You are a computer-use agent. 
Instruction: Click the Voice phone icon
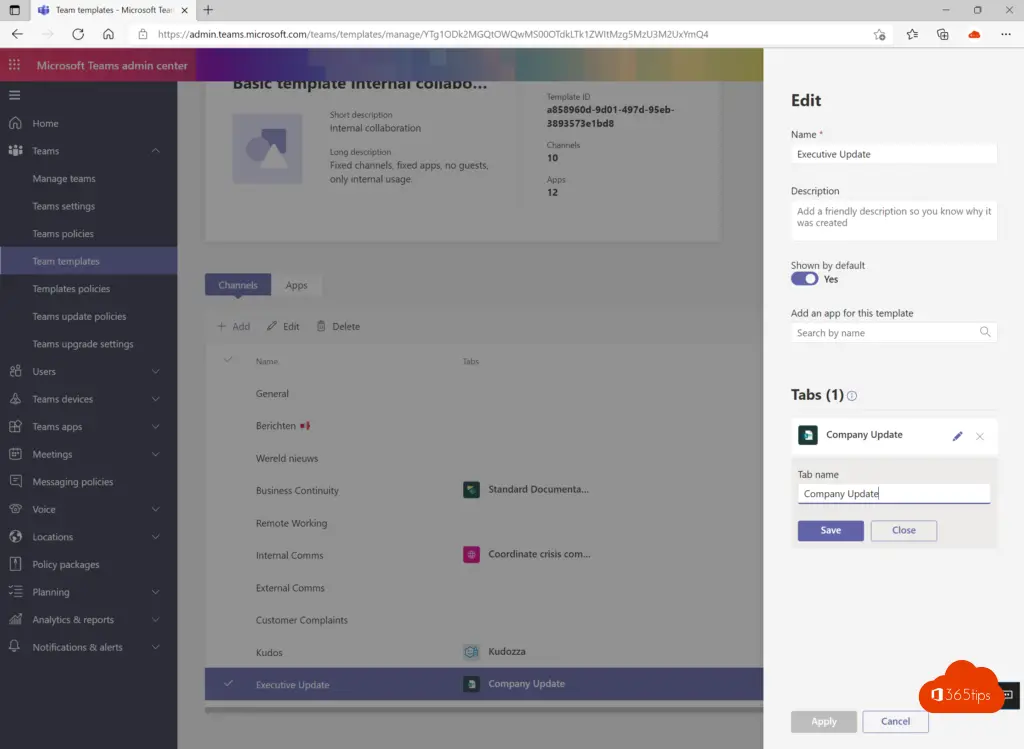tap(16, 509)
